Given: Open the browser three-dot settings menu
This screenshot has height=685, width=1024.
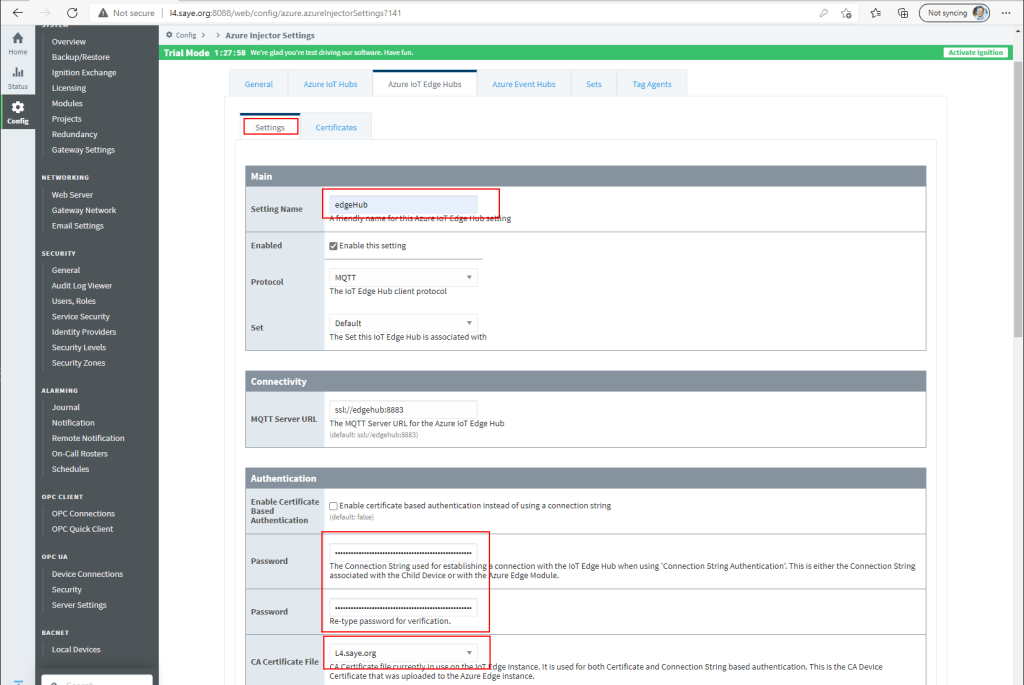Looking at the screenshot, I should click(1006, 13).
